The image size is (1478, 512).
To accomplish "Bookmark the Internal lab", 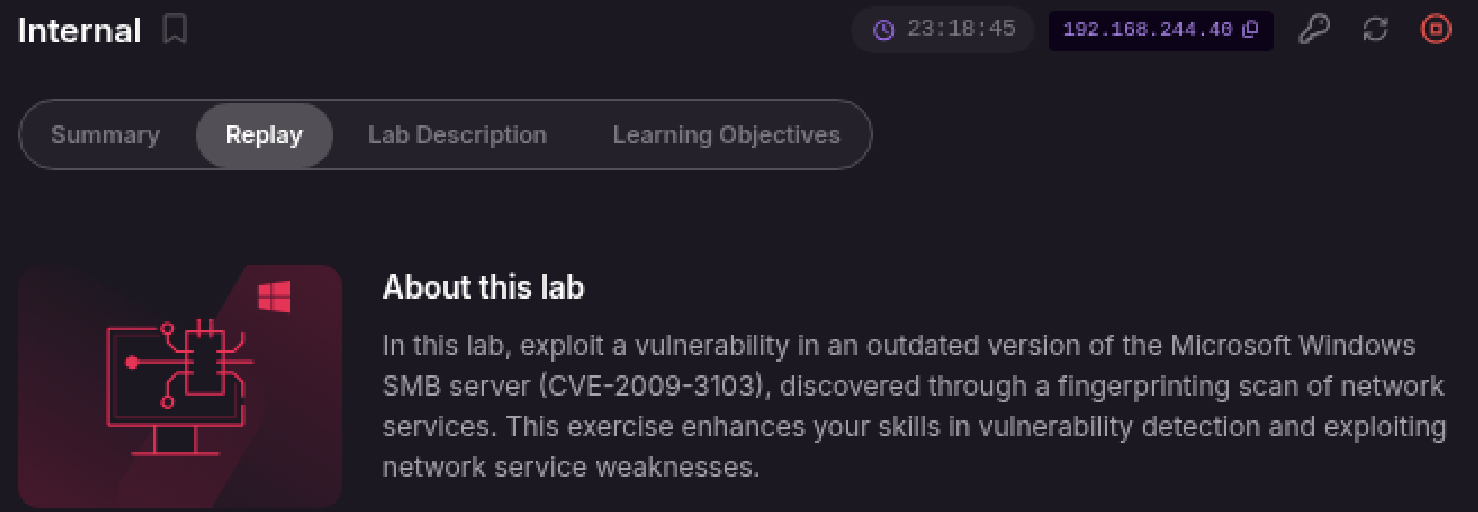I will tap(175, 31).
